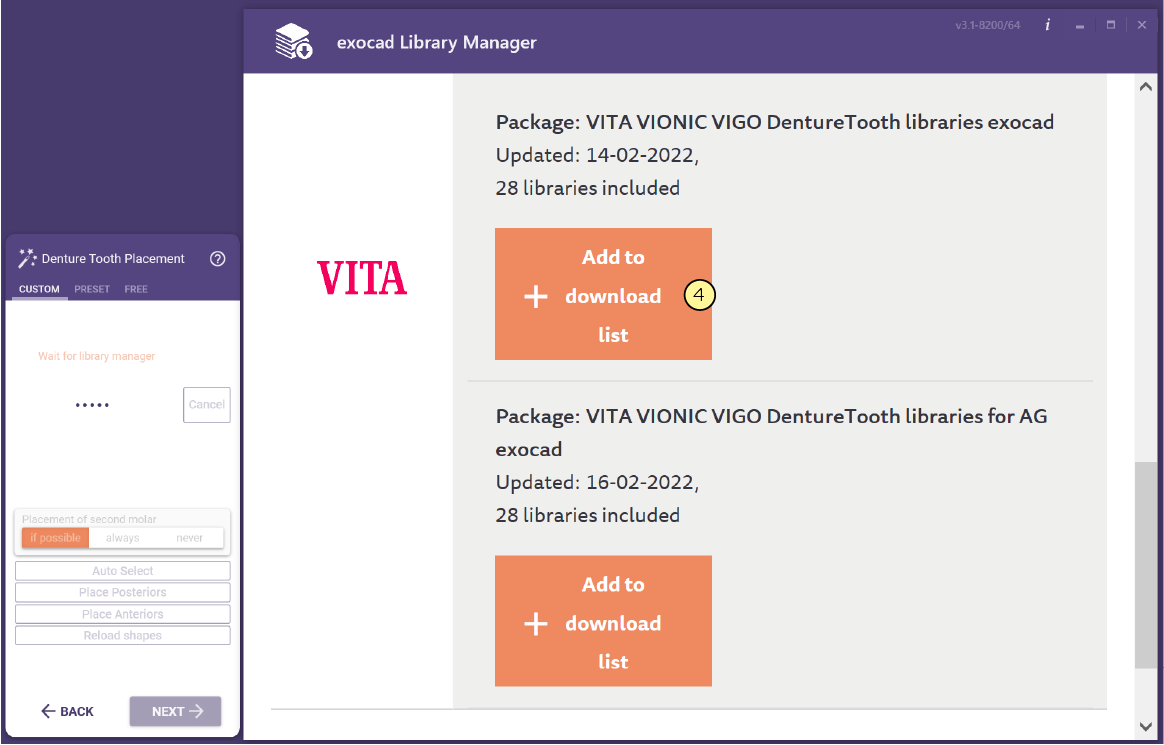Click the vertical scrollbar thumb
Screen dimensions: 1164x745
(x=1146, y=565)
